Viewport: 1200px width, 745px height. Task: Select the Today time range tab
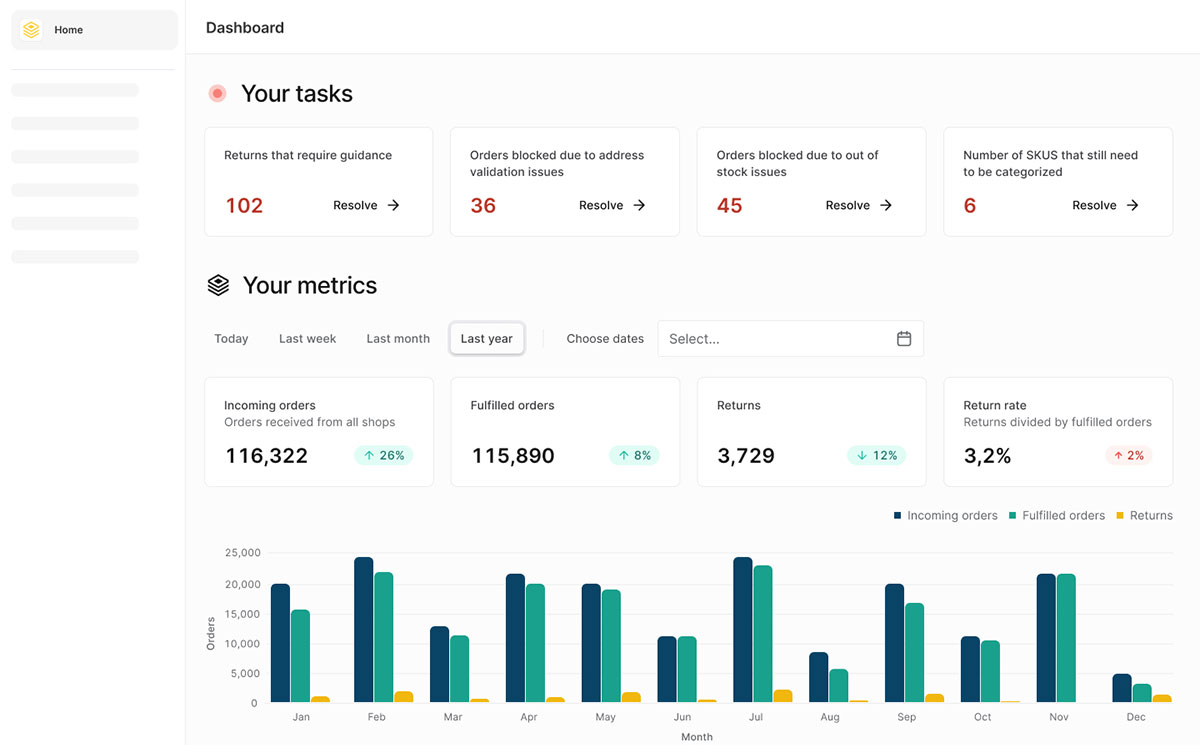point(231,339)
